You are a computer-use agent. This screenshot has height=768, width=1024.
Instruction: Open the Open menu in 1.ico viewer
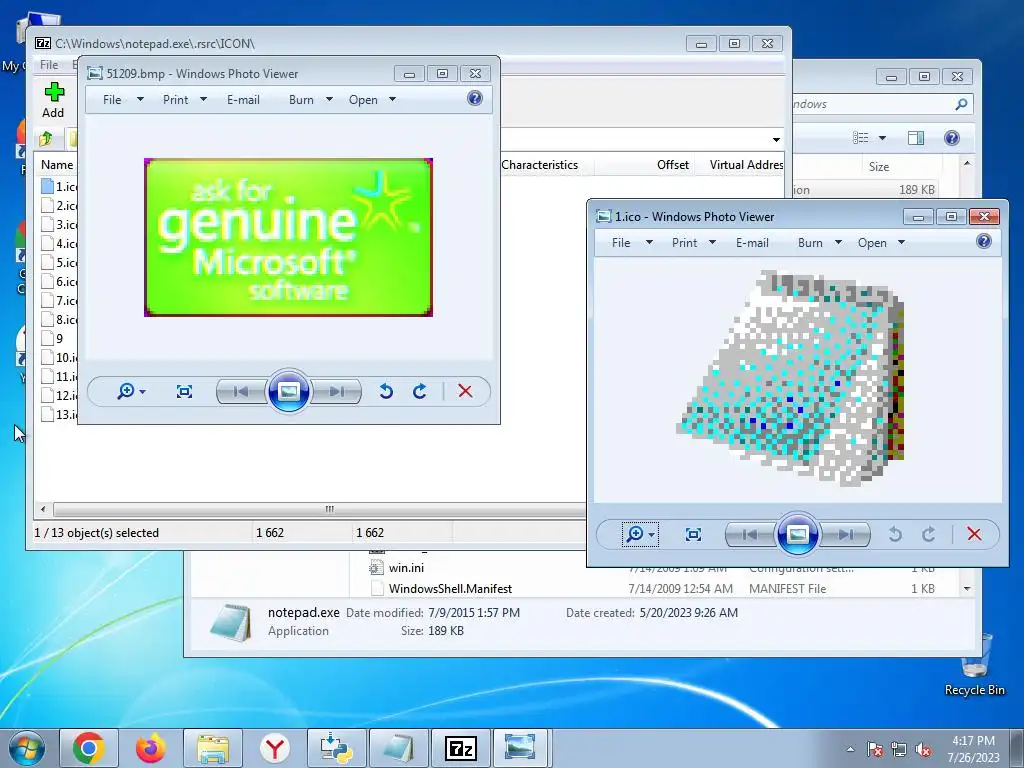881,243
